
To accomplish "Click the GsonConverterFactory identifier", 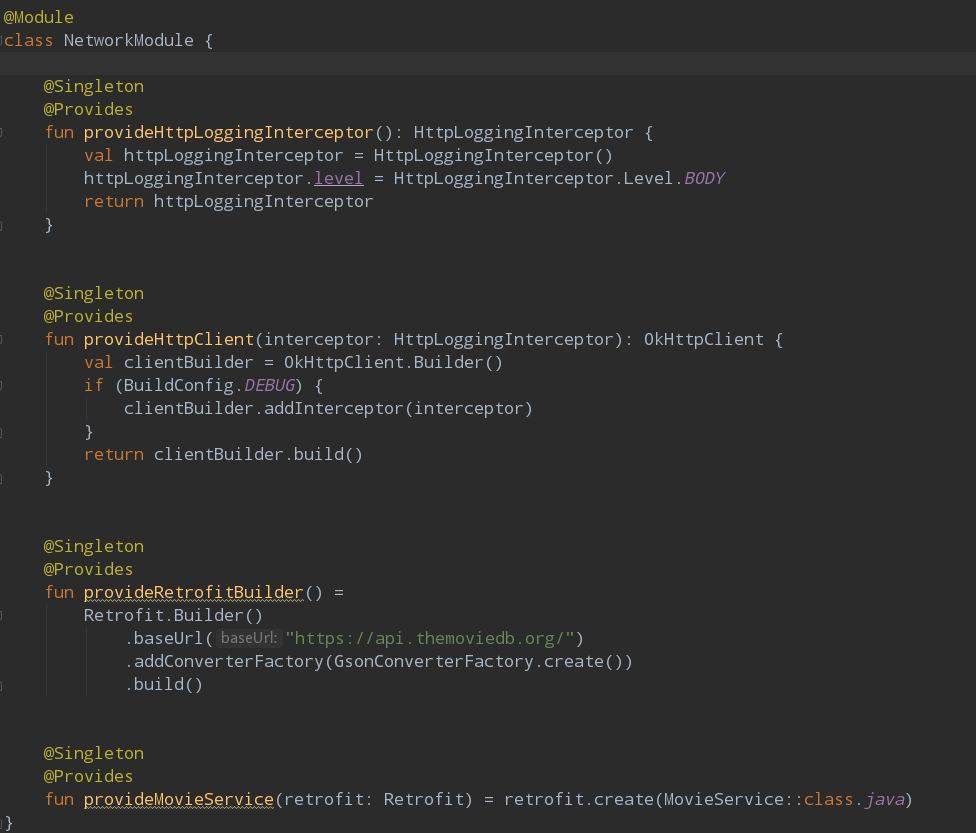I will coord(433,661).
